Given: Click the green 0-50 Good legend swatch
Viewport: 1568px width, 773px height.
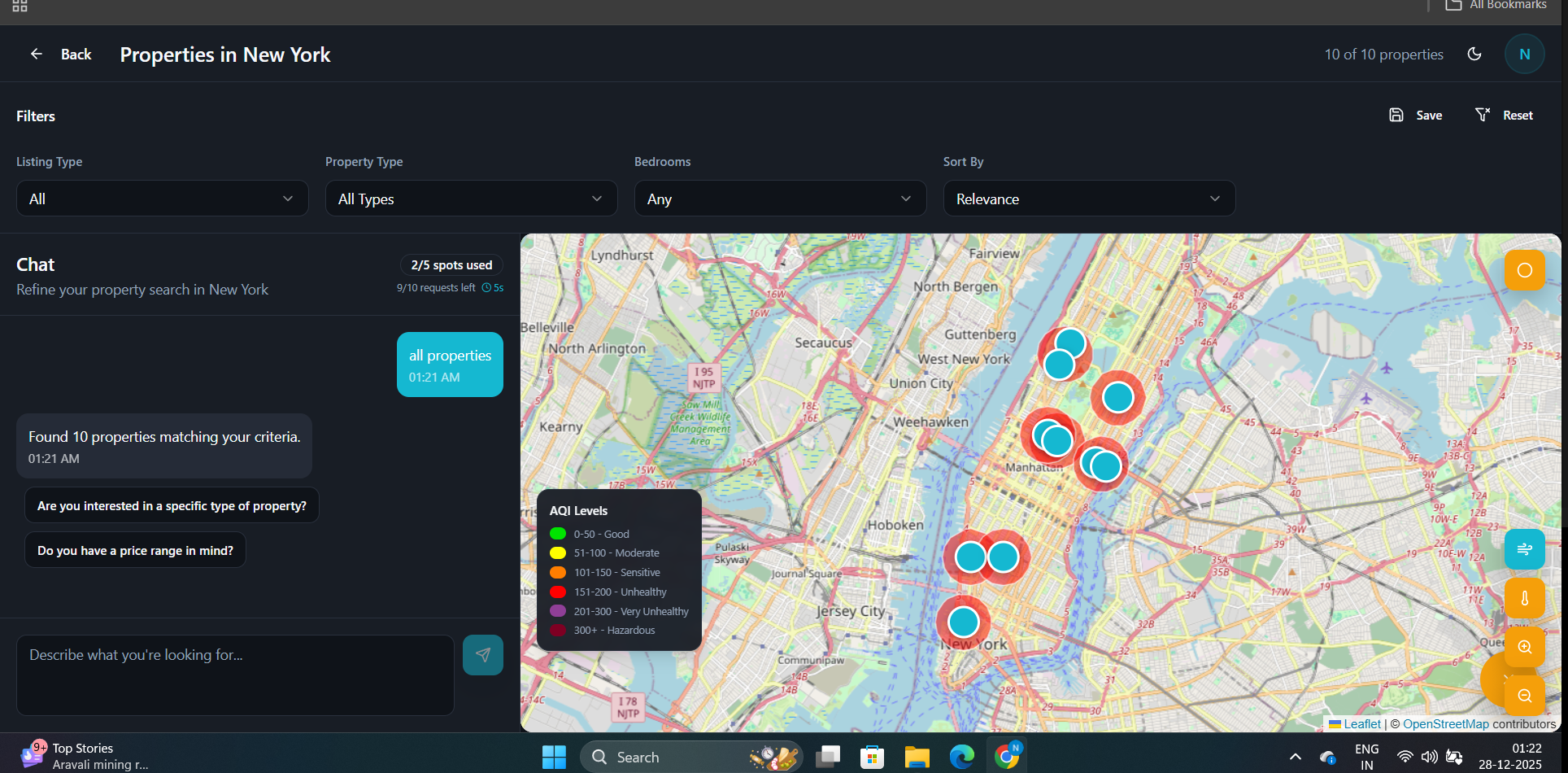Looking at the screenshot, I should click(558, 534).
